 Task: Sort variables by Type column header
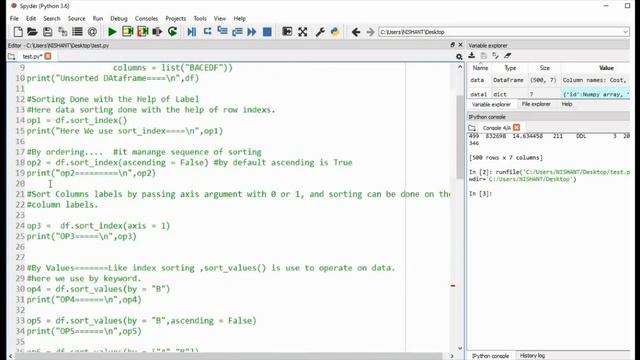tap(510, 68)
